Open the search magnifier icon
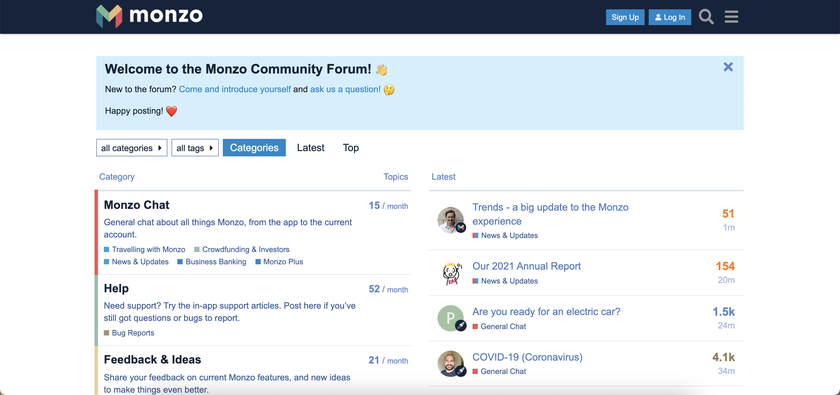 pos(706,17)
